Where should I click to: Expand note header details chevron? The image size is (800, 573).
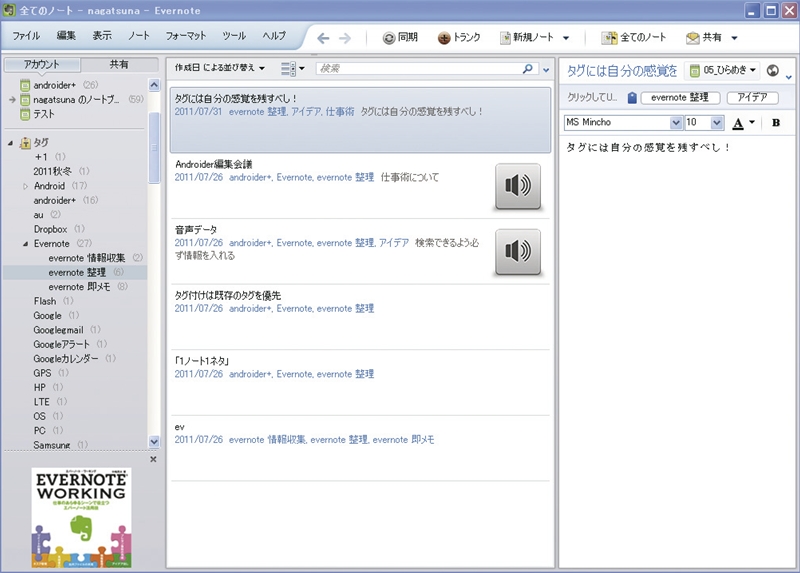pyautogui.click(x=789, y=77)
